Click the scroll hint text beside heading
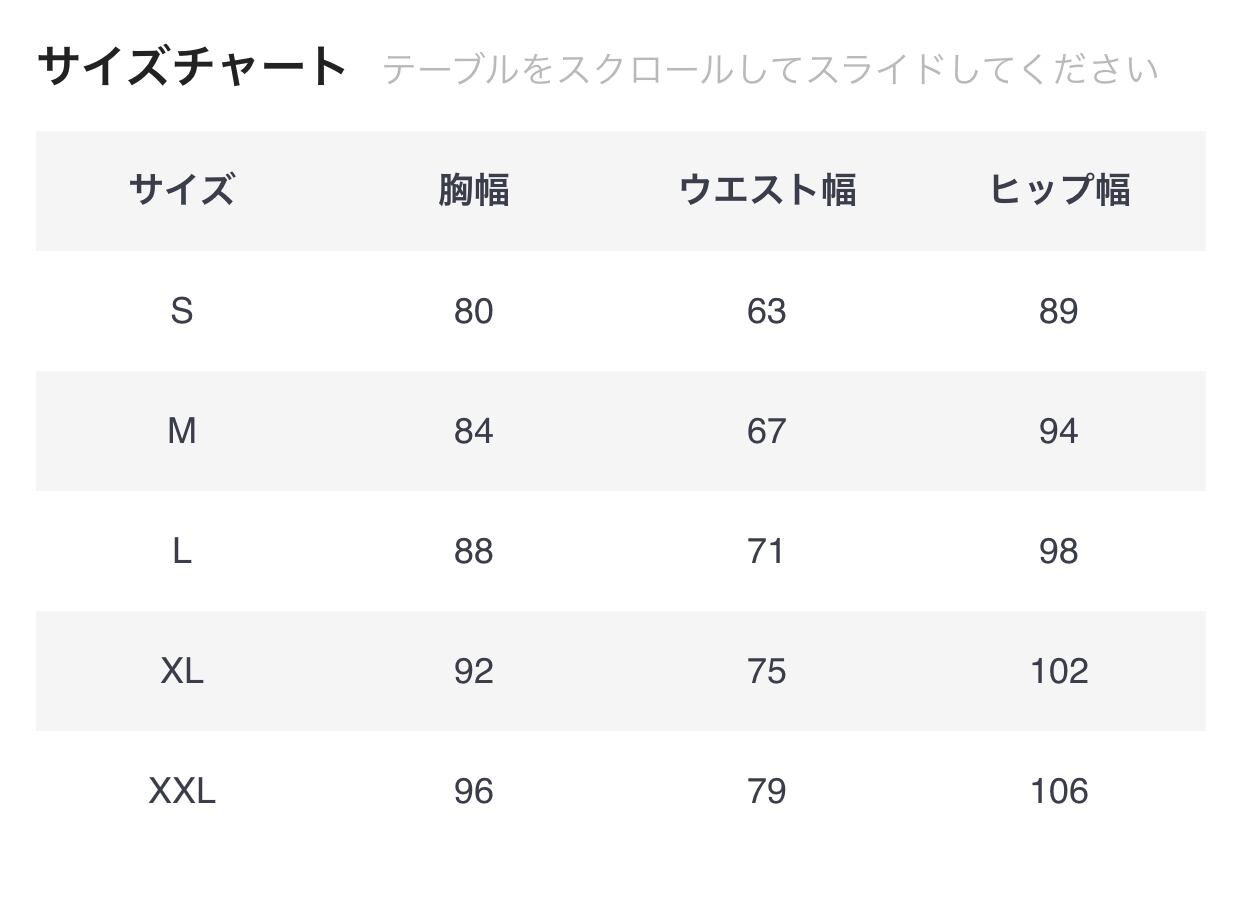The width and height of the screenshot is (1242, 919). [770, 70]
